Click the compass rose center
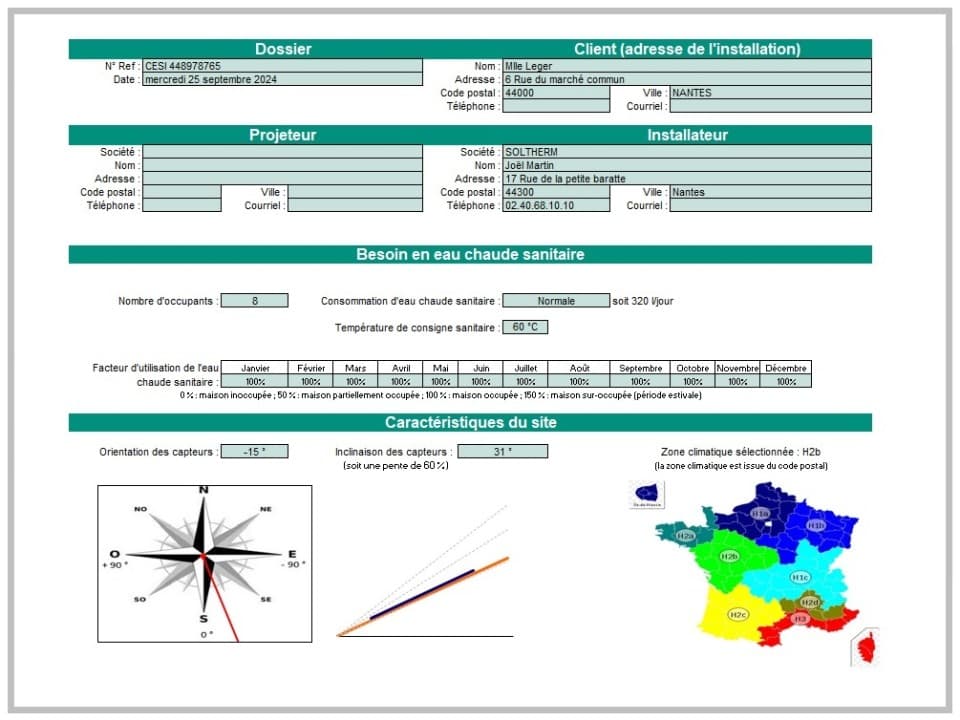Screen dimensions: 960x720 [x=204, y=553]
